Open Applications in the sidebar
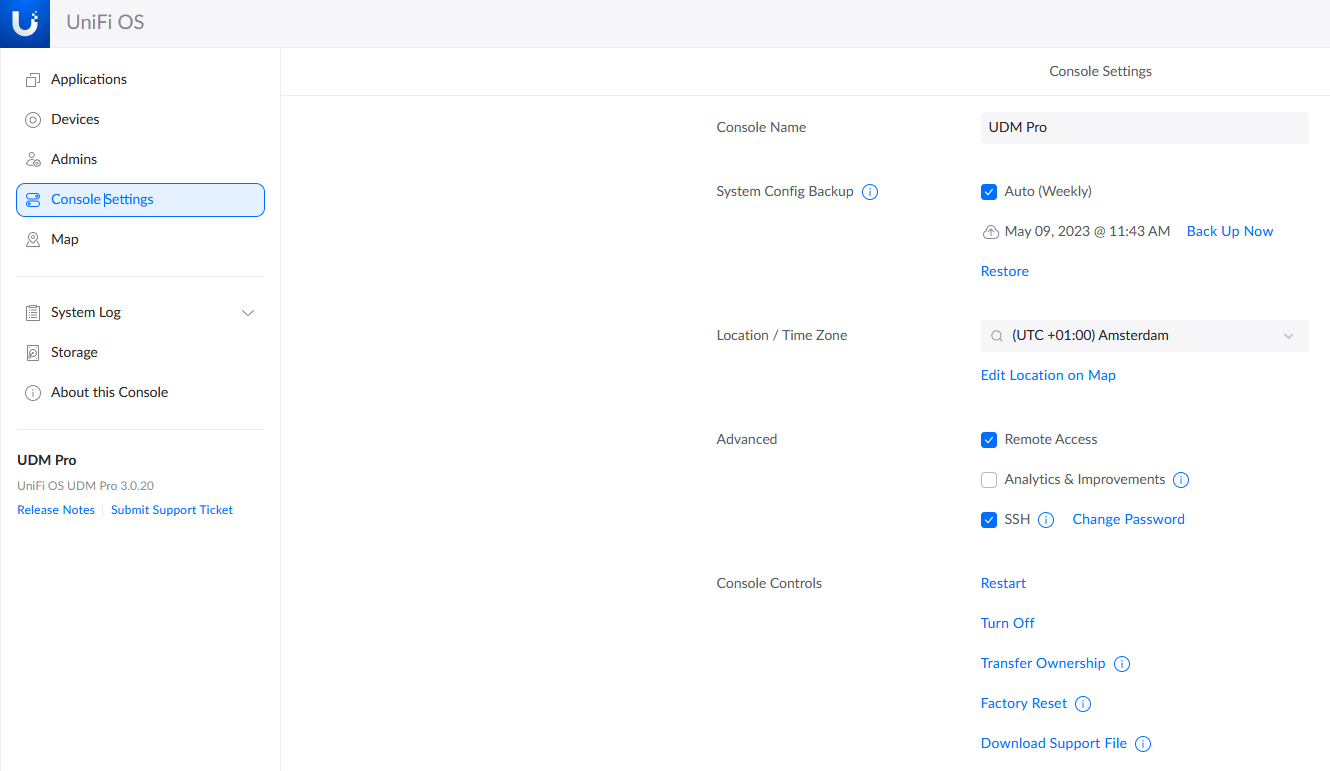 pyautogui.click(x=140, y=80)
